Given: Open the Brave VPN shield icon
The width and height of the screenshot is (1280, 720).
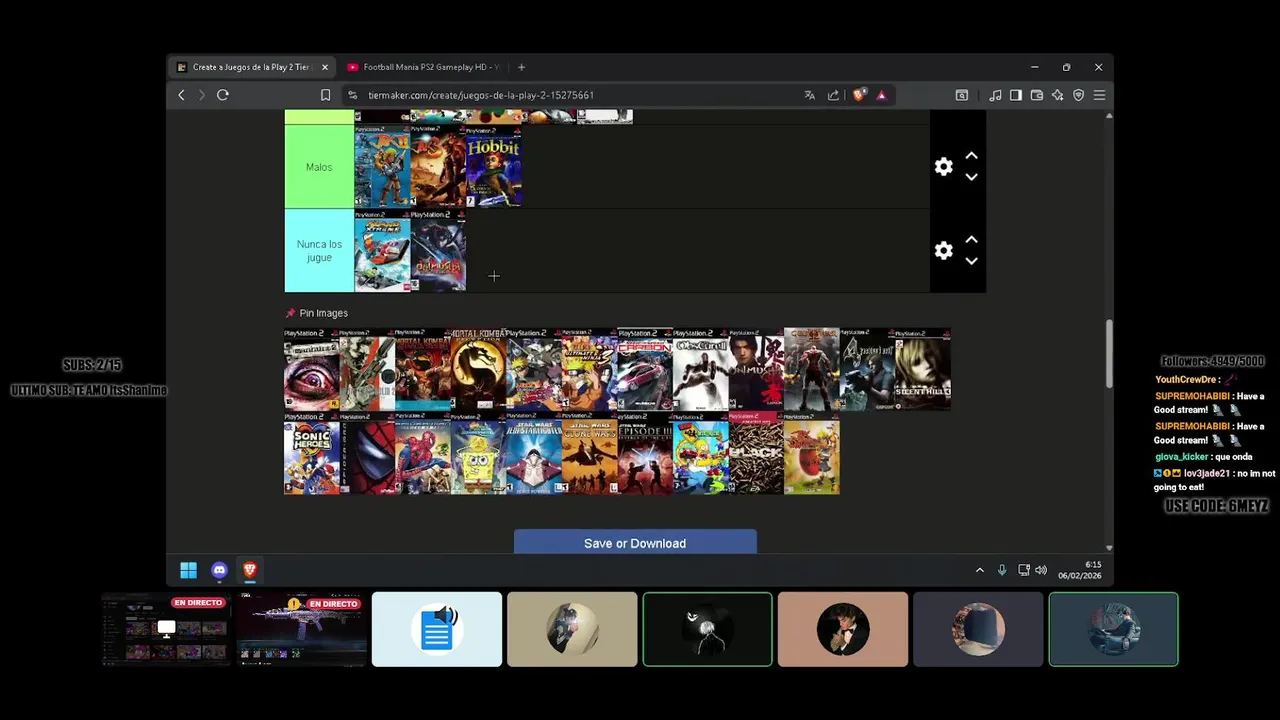Looking at the screenshot, I should [x=1078, y=95].
